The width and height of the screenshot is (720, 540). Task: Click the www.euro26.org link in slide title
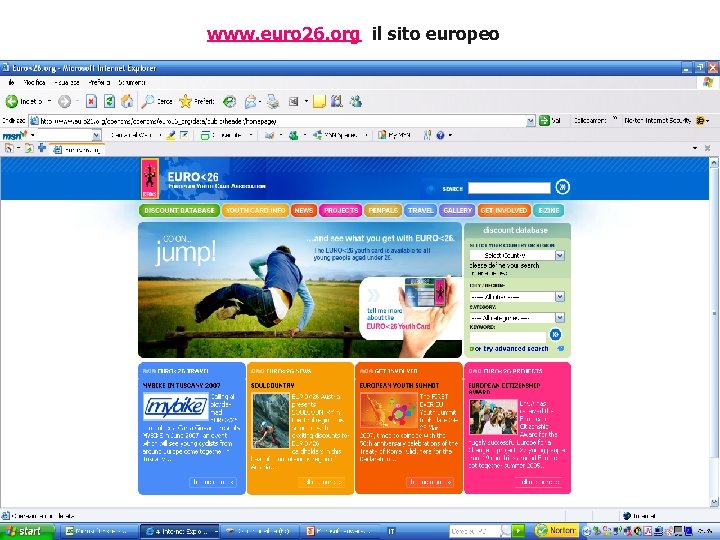pyautogui.click(x=284, y=34)
